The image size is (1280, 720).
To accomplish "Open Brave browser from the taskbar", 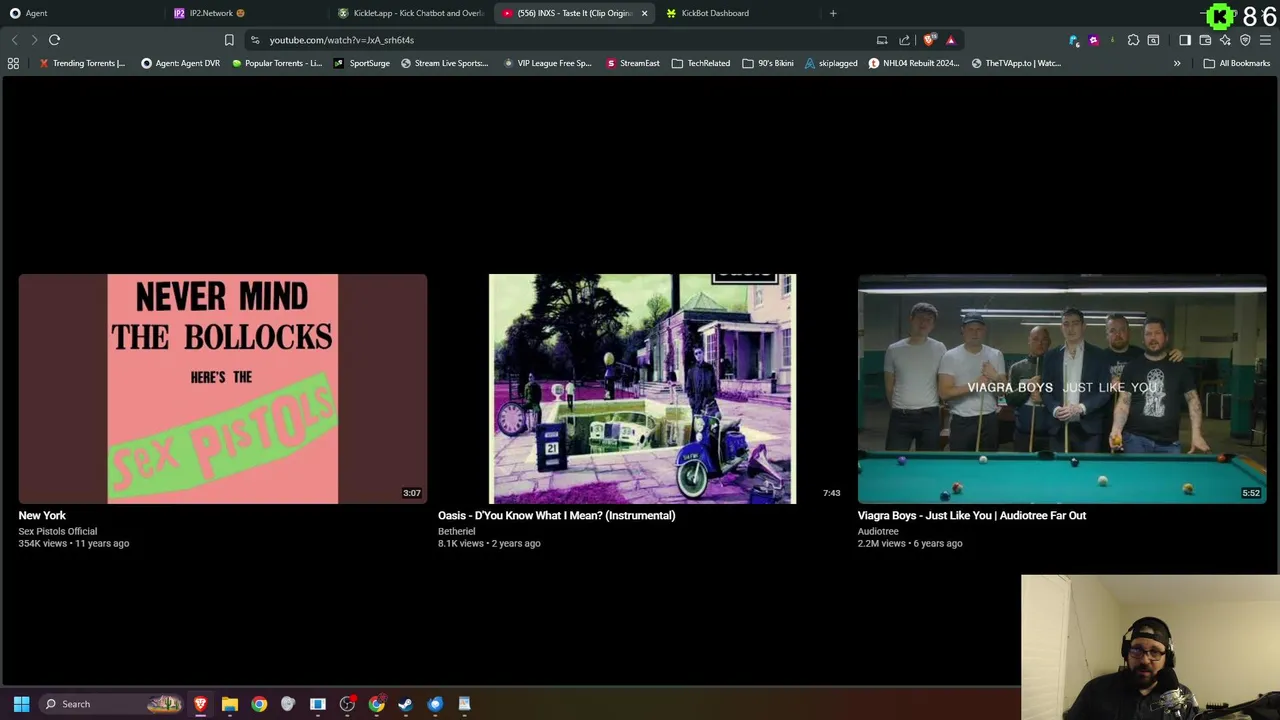I will point(201,704).
